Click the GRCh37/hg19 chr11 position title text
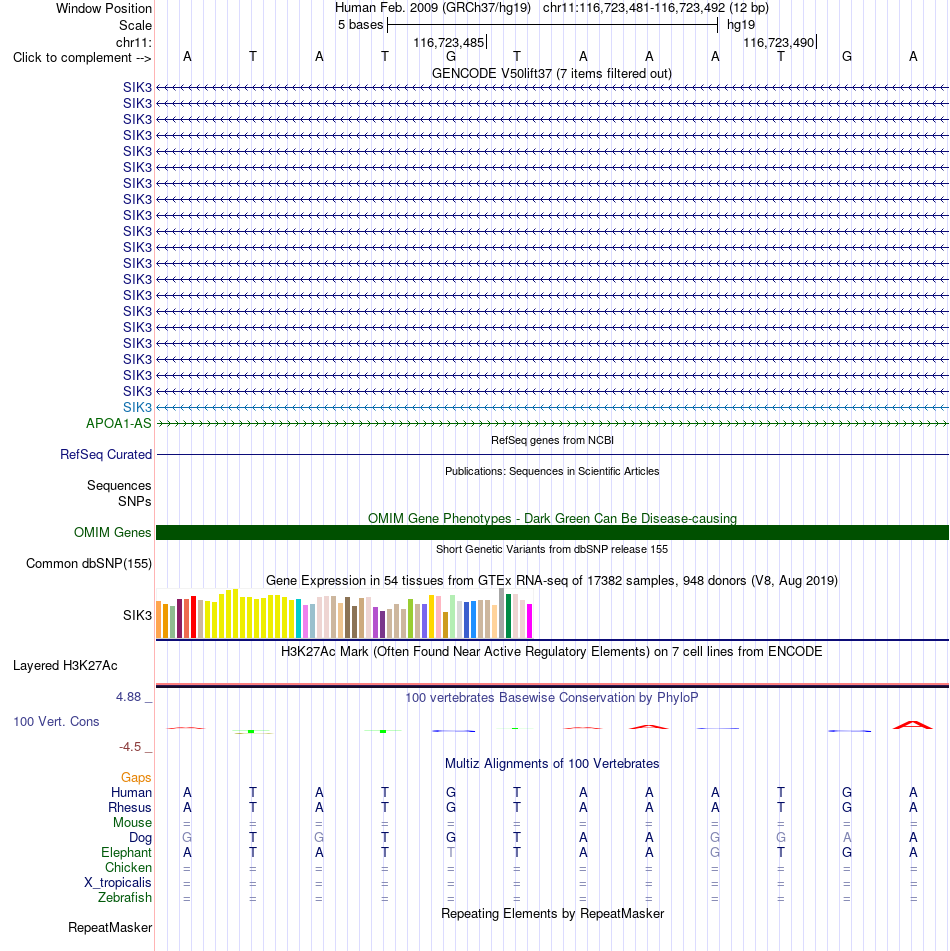This screenshot has height=951, width=950. click(551, 8)
